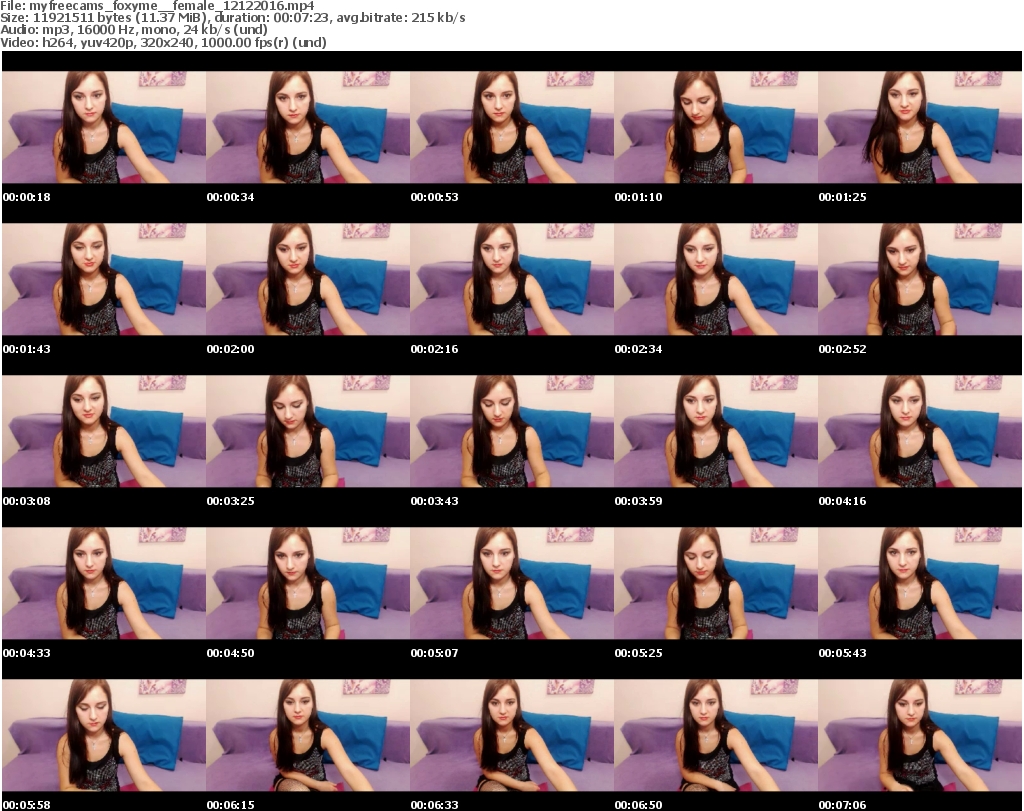
Task: Click the timestamp text 00:05:25
Action: [x=638, y=653]
